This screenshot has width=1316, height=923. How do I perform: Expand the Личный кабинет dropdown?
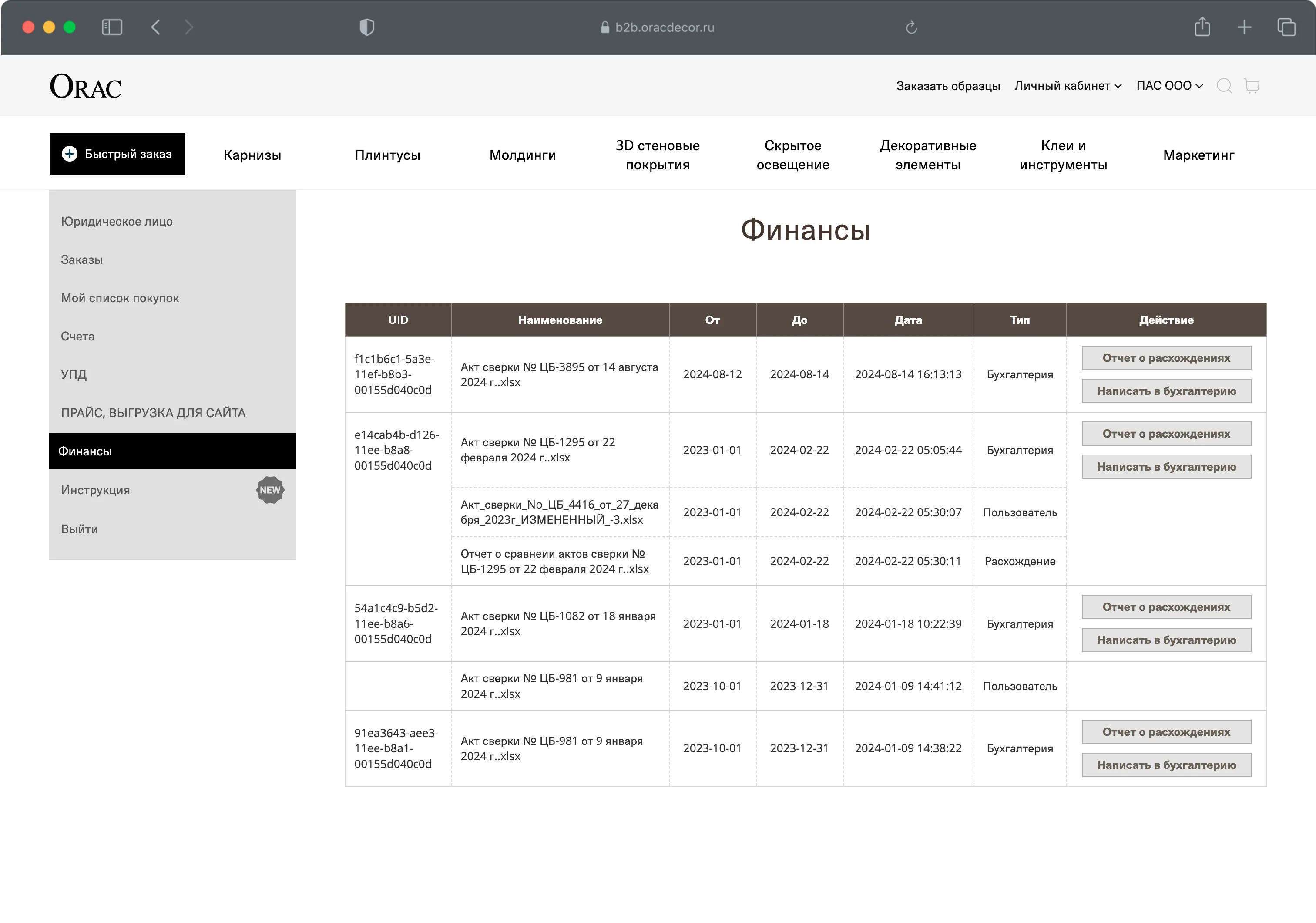tap(1067, 86)
